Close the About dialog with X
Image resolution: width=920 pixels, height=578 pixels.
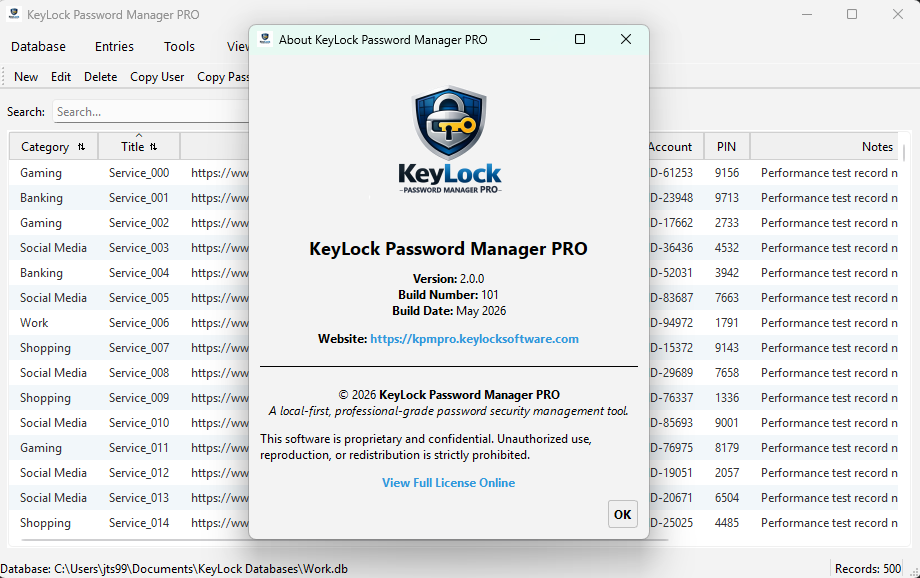(x=626, y=39)
